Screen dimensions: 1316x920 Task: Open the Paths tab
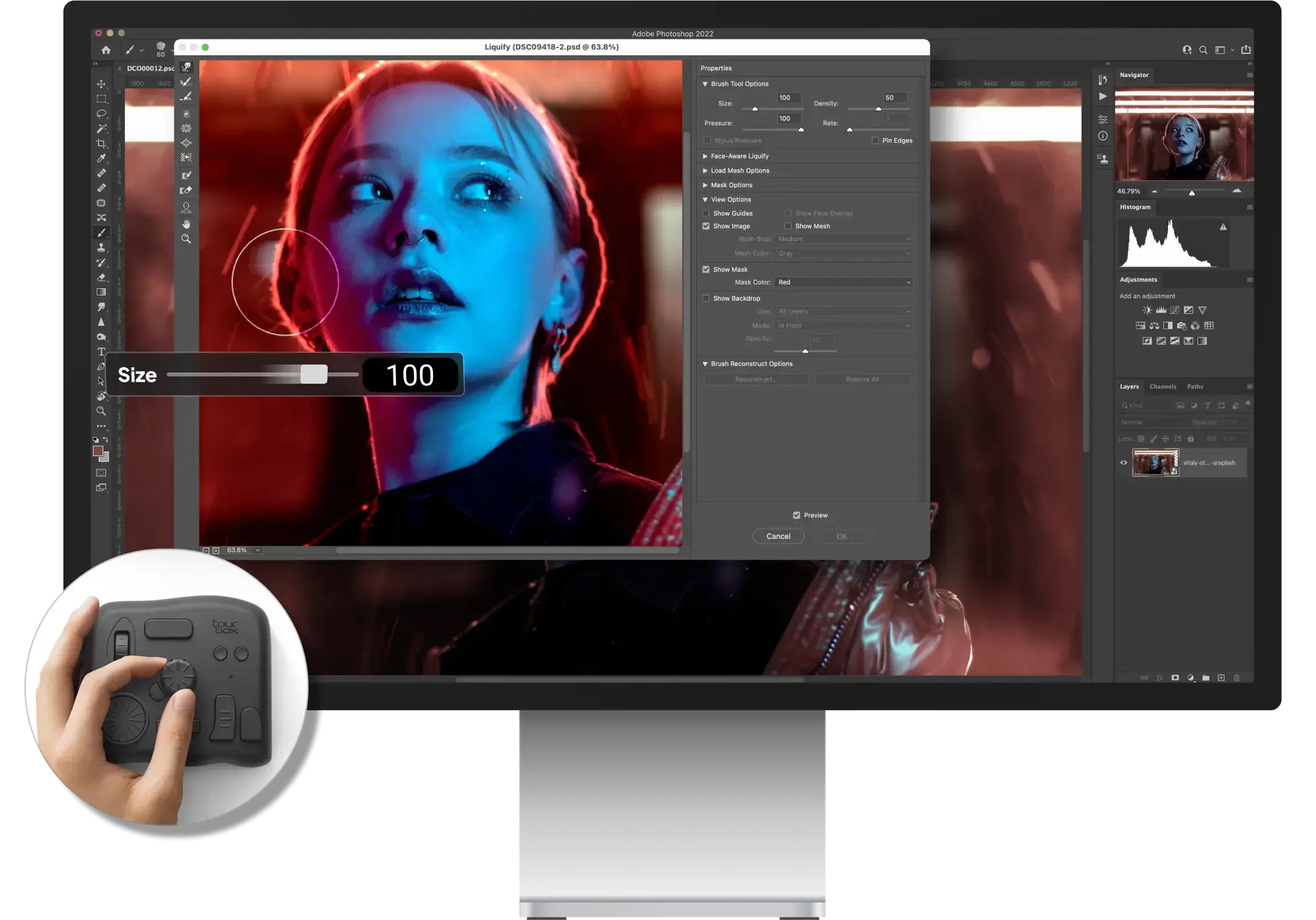pos(1195,386)
